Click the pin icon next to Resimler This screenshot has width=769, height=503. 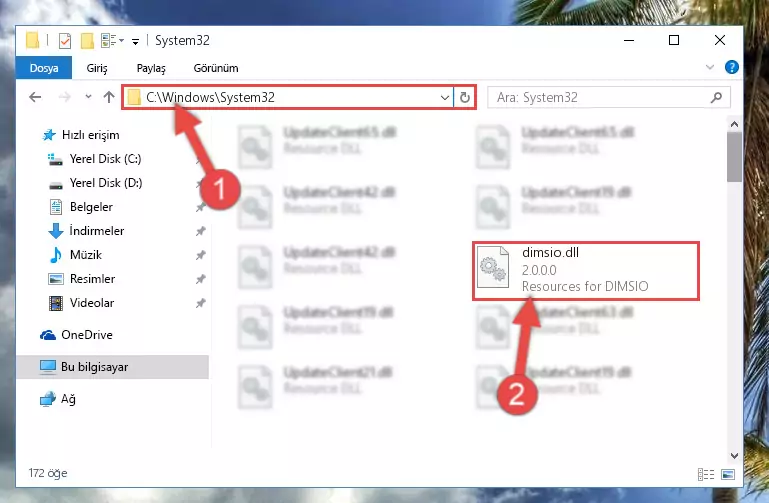tap(201, 279)
